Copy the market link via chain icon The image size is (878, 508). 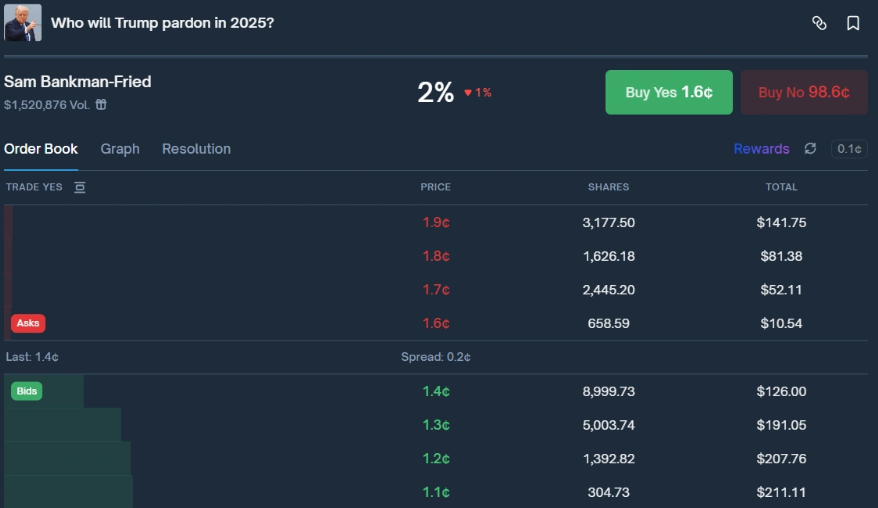tap(819, 23)
